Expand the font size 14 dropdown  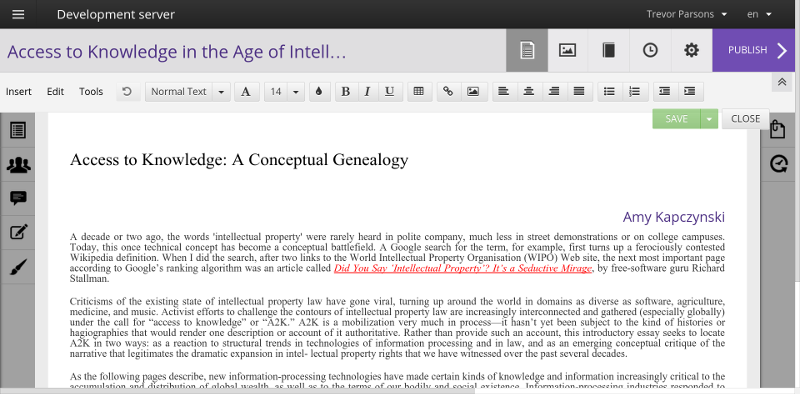296,92
